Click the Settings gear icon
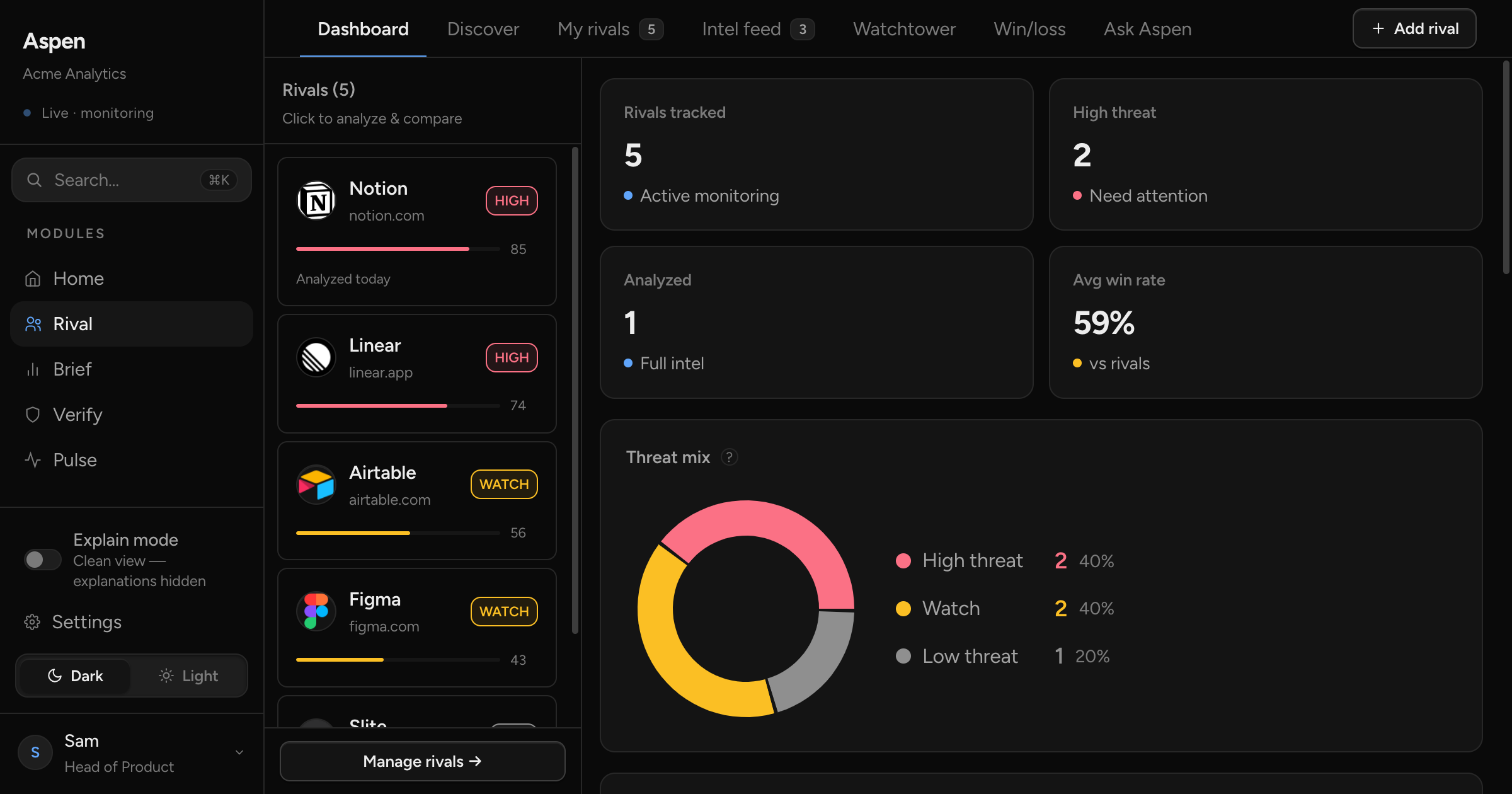Screen dimensions: 1512x794 tap(32, 623)
